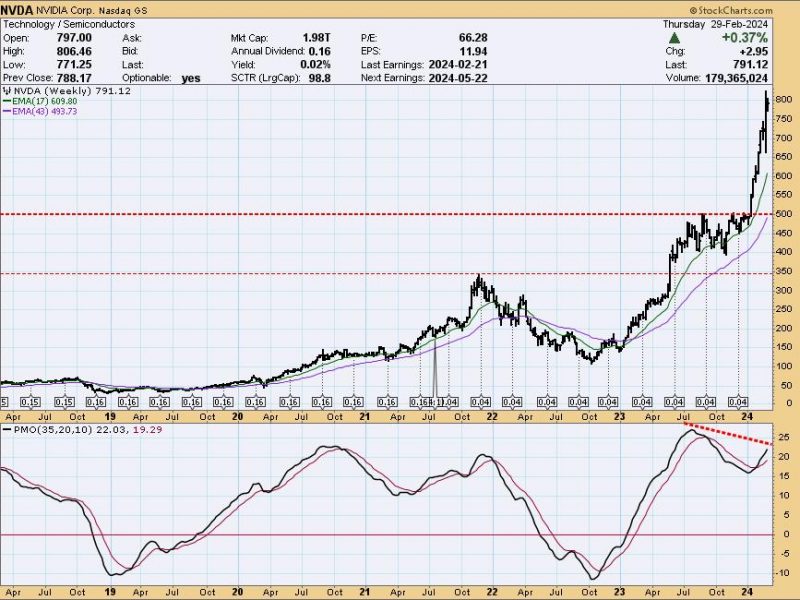Viewport: 800px width, 600px height.
Task: Click the -5 label on PMO axis
Action: tap(784, 554)
